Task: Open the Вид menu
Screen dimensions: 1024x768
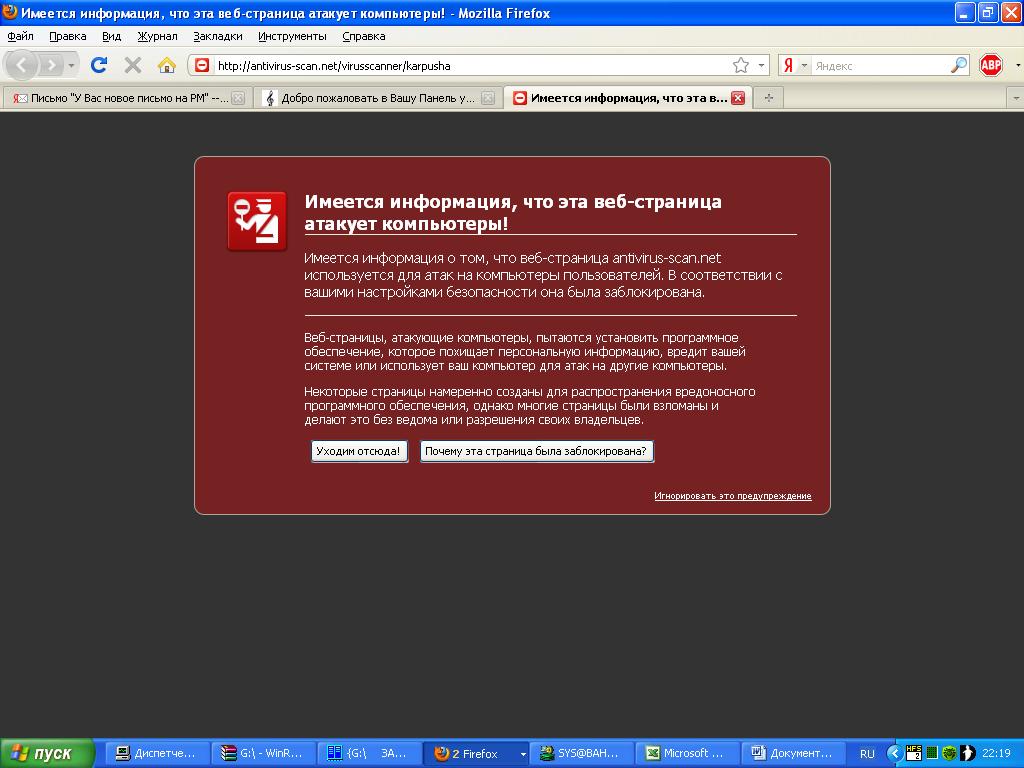Action: pos(112,37)
